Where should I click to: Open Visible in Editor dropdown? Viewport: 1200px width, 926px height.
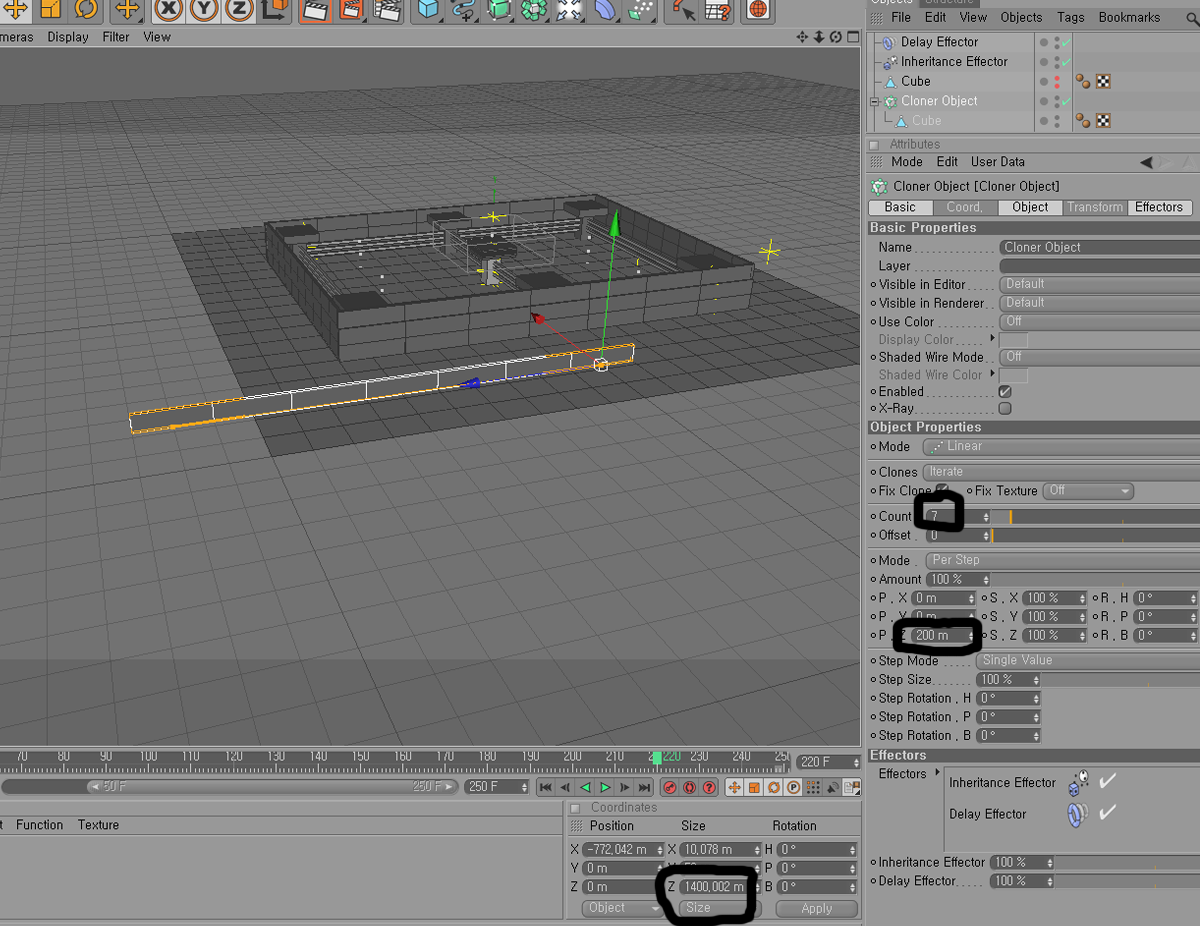click(1100, 284)
